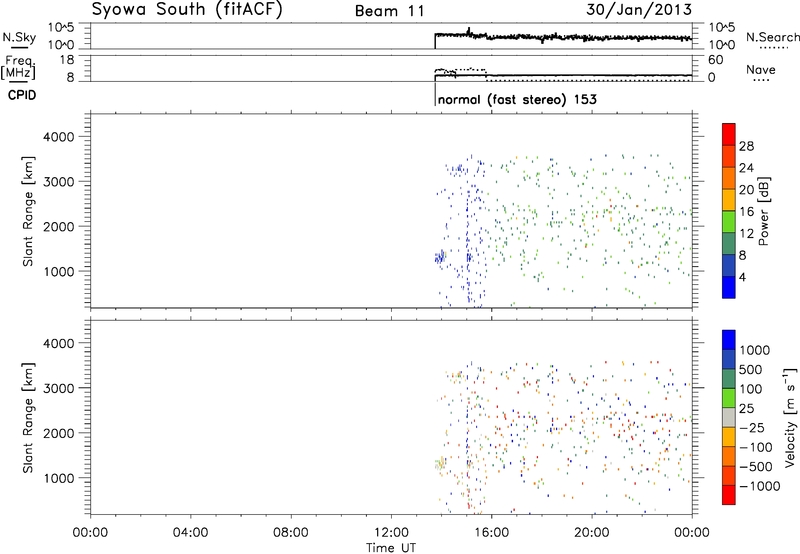The image size is (800, 554).
Task: Click the CPID start marker line near 13:45
Action: pyautogui.click(x=435, y=94)
